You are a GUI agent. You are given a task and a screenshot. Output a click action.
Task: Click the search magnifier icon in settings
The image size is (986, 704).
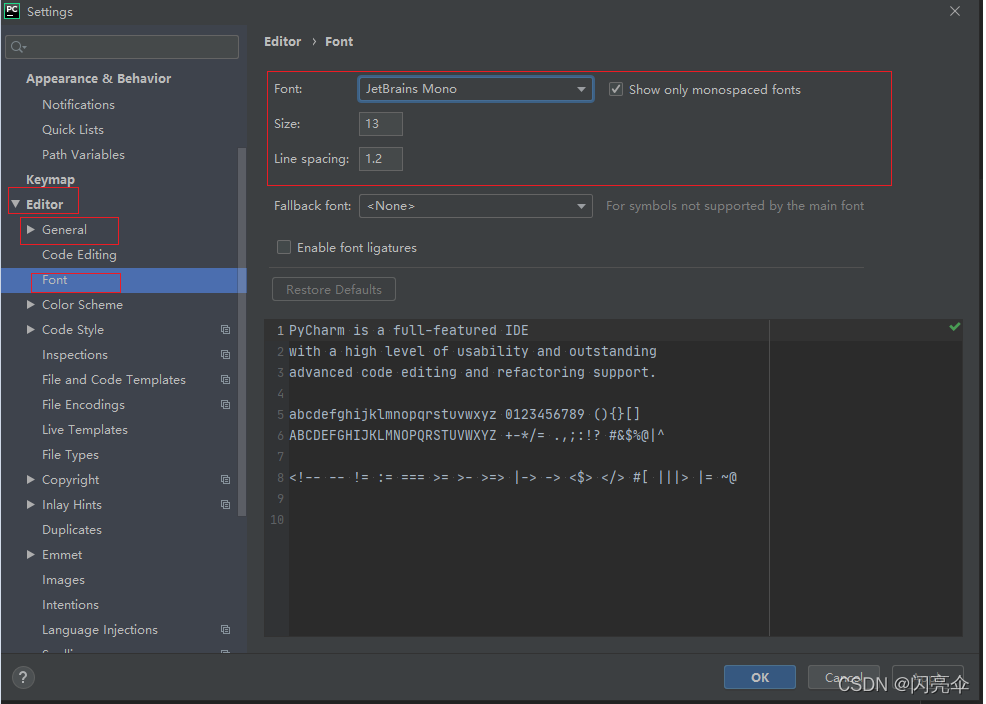pyautogui.click(x=18, y=47)
